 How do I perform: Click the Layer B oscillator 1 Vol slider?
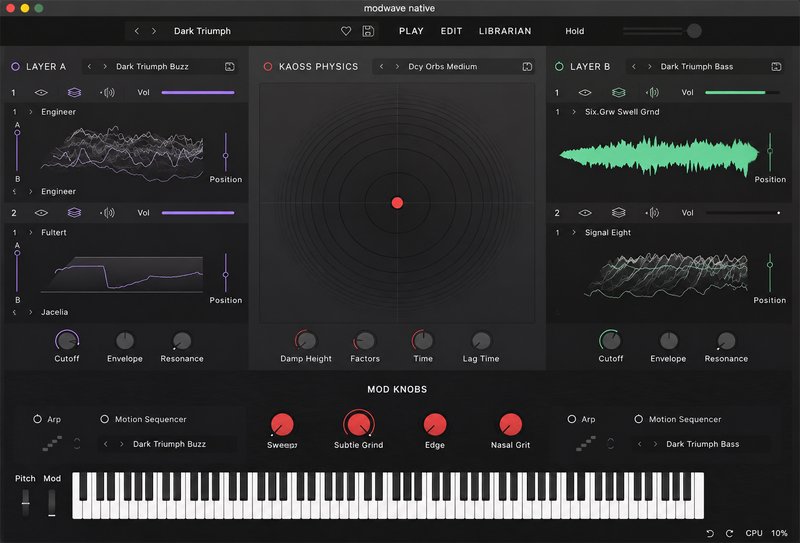click(742, 92)
